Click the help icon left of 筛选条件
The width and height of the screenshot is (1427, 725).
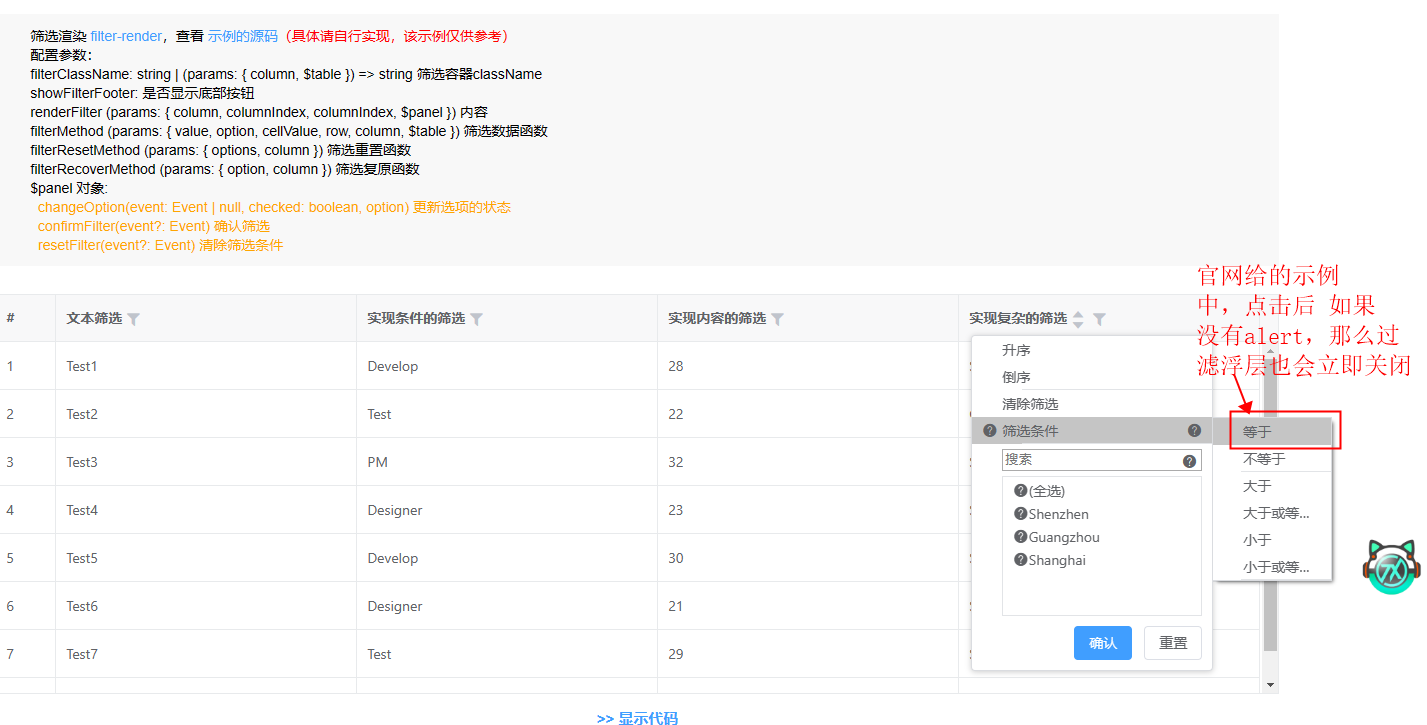coord(989,430)
